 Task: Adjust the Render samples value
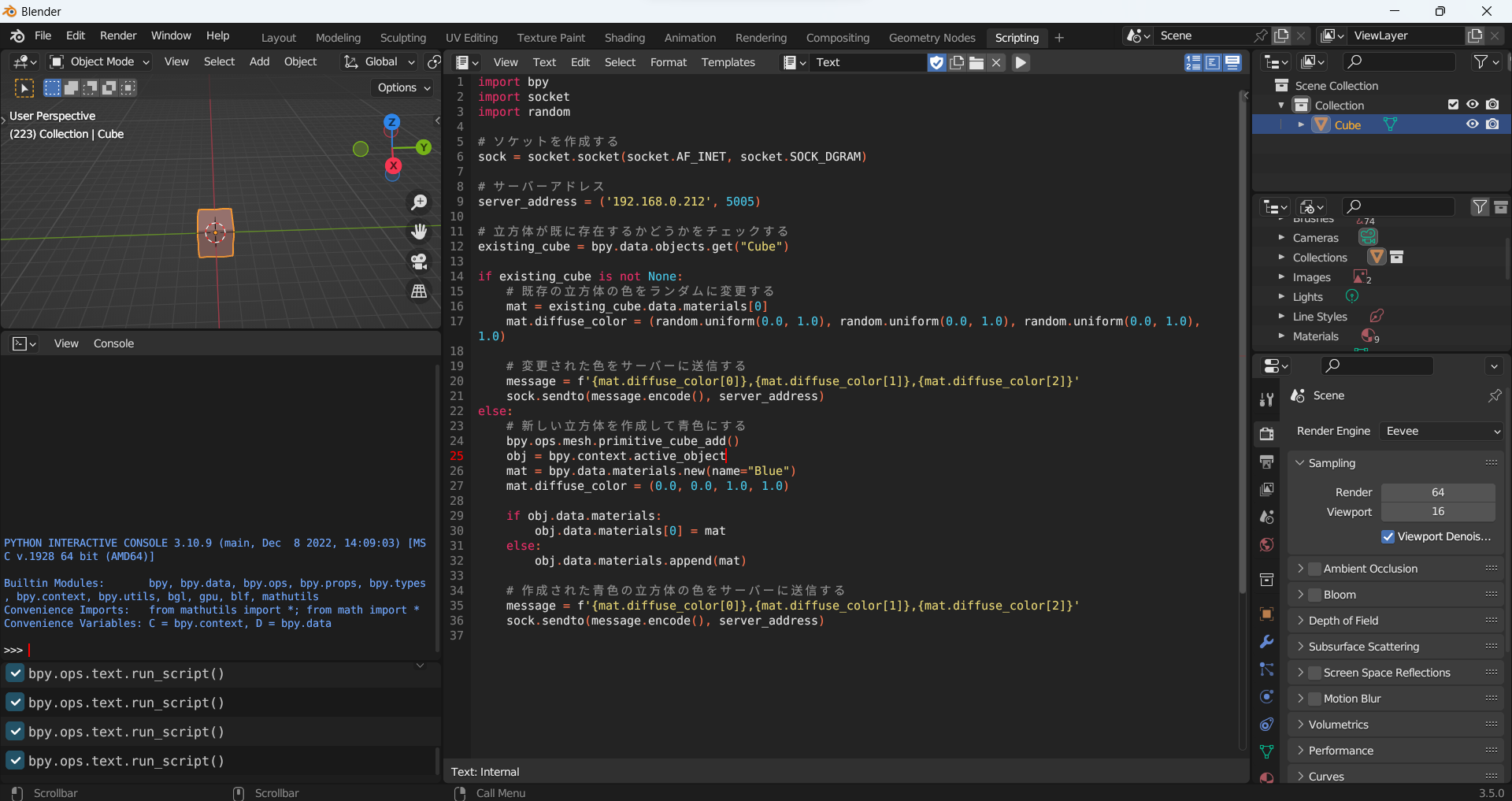coord(1437,491)
